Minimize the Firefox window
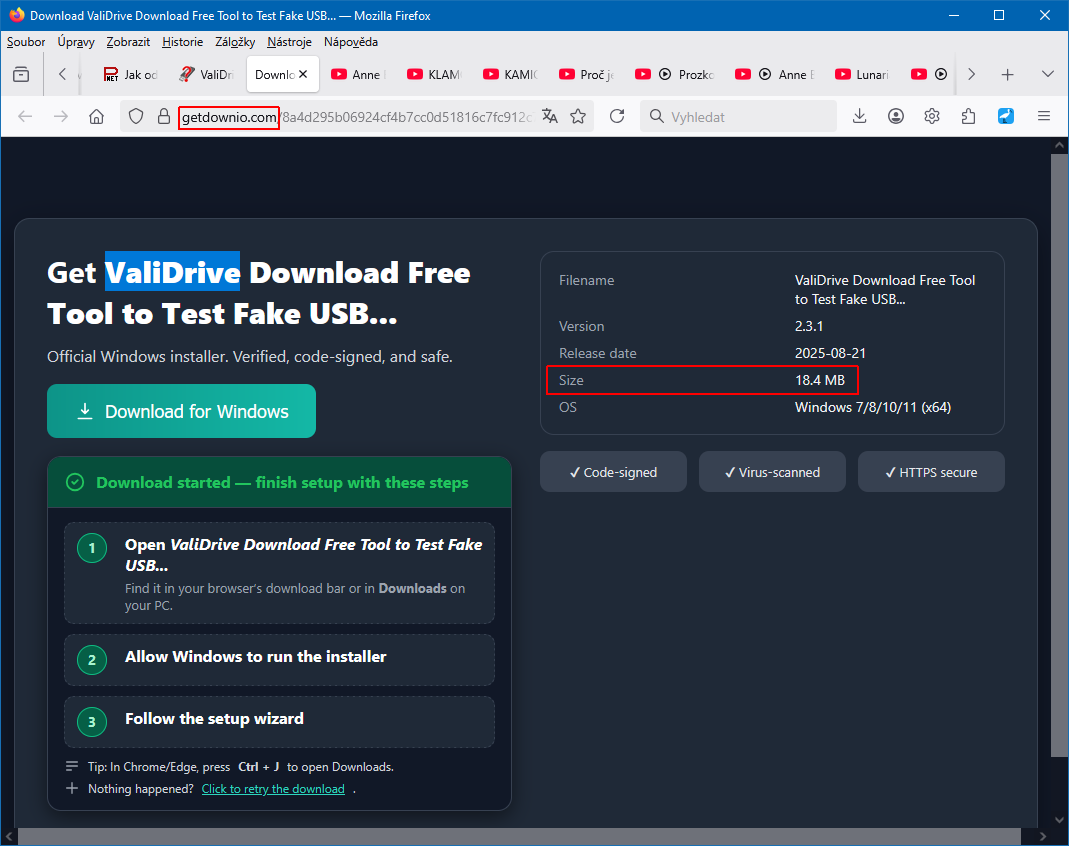Viewport: 1069px width, 846px height. pos(954,15)
